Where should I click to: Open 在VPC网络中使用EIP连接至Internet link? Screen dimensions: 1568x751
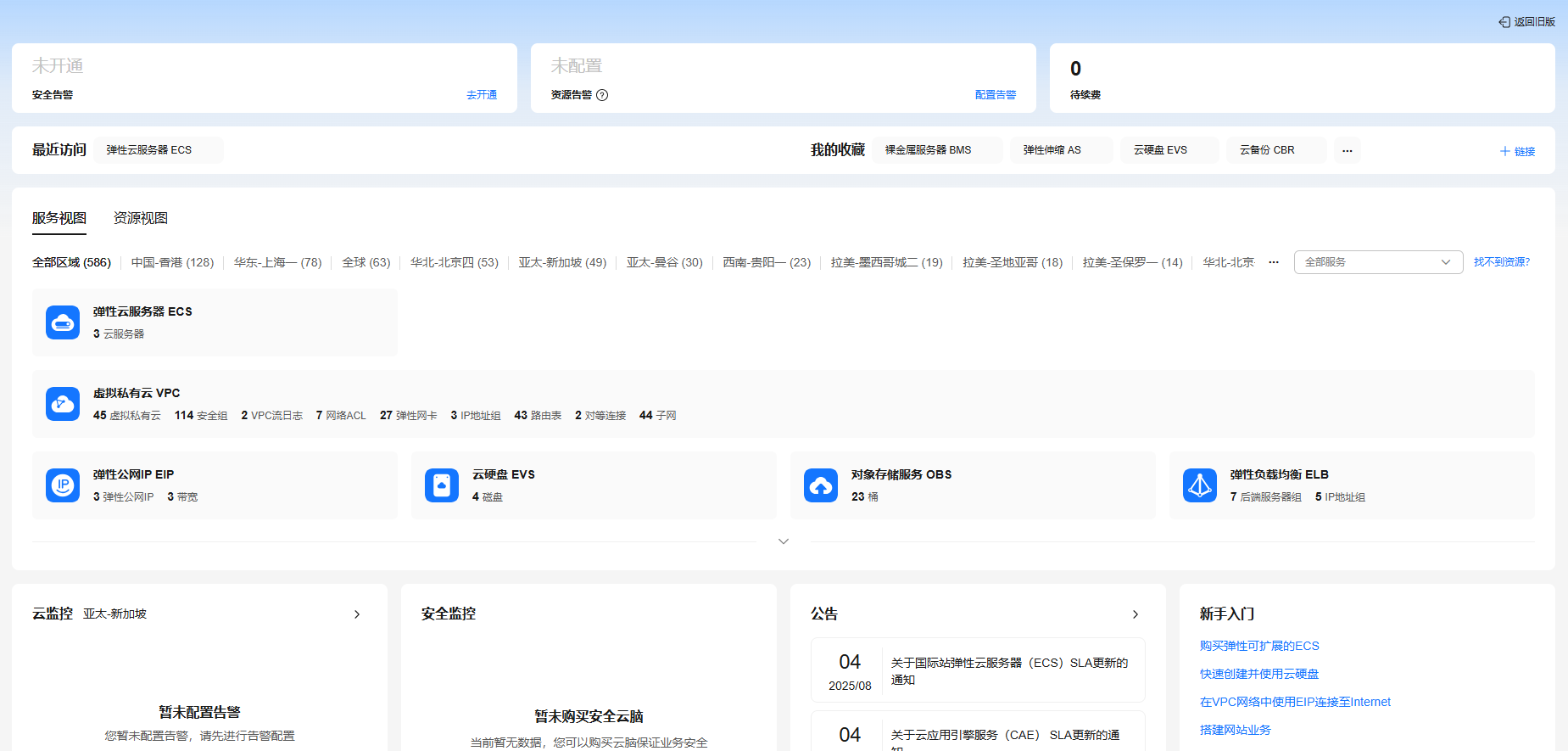1295,702
